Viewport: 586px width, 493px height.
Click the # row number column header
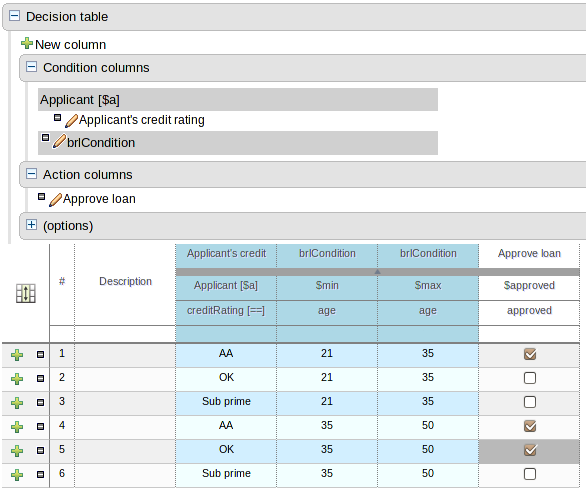click(x=62, y=281)
